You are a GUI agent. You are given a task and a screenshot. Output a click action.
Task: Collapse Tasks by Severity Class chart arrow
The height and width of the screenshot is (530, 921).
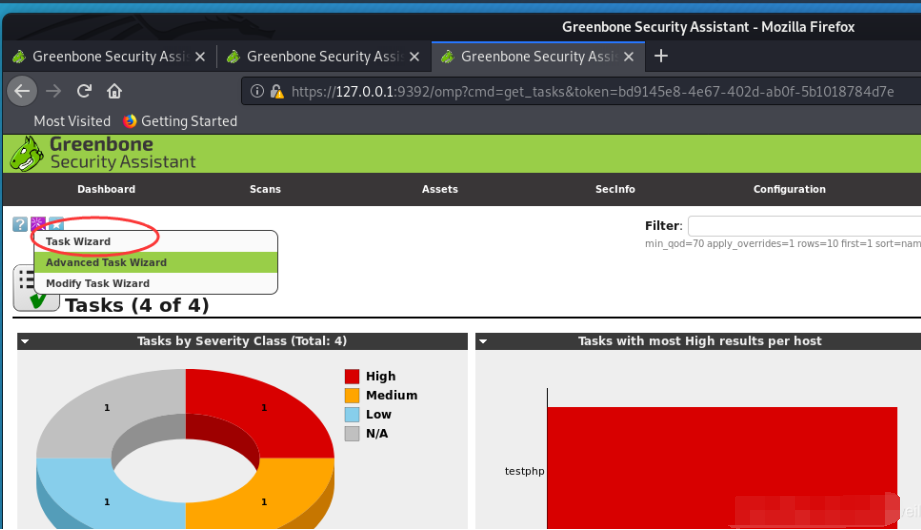click(25, 341)
